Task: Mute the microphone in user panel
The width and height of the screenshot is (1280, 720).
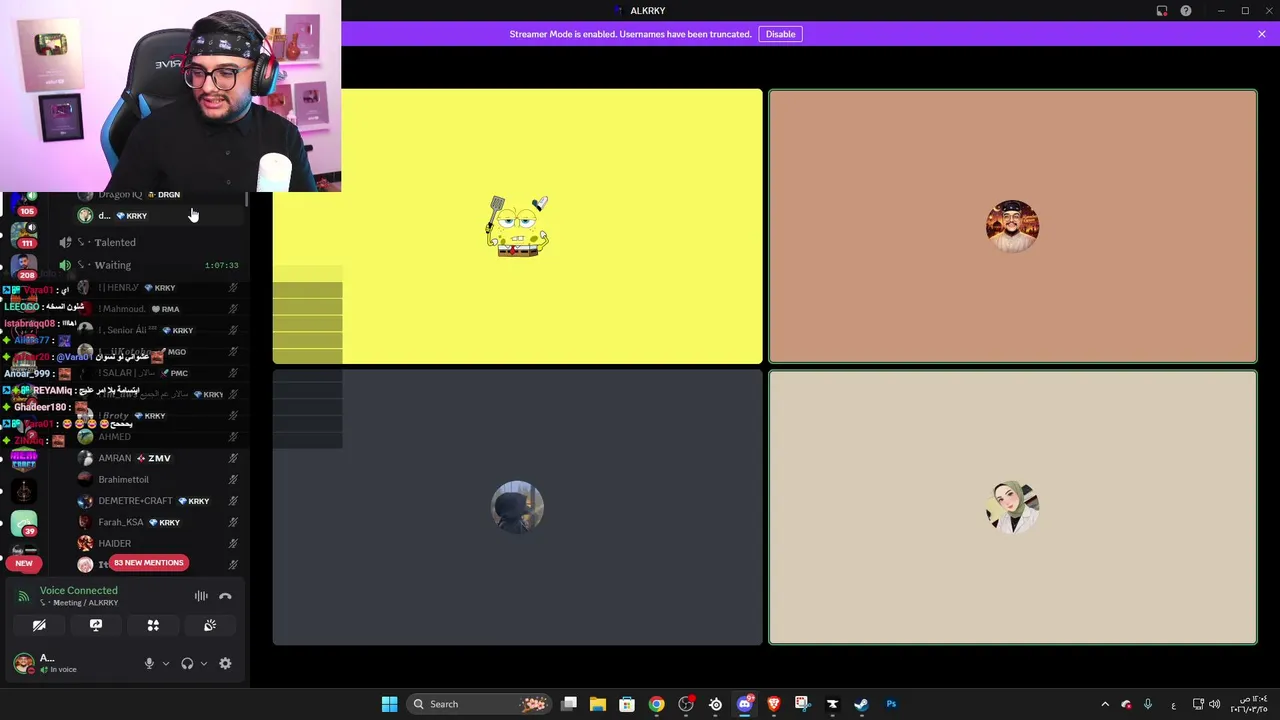Action: 149,663
